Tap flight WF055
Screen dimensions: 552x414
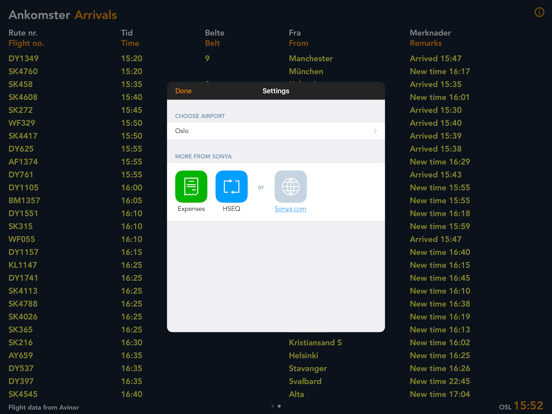point(22,239)
